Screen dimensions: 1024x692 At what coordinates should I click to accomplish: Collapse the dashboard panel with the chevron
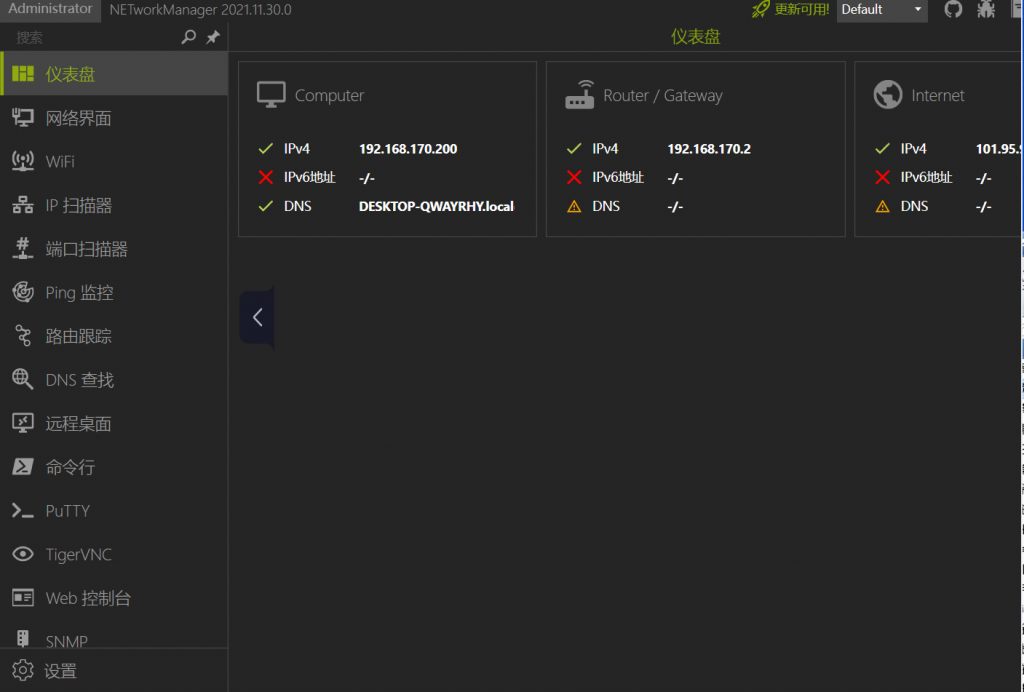click(x=257, y=317)
